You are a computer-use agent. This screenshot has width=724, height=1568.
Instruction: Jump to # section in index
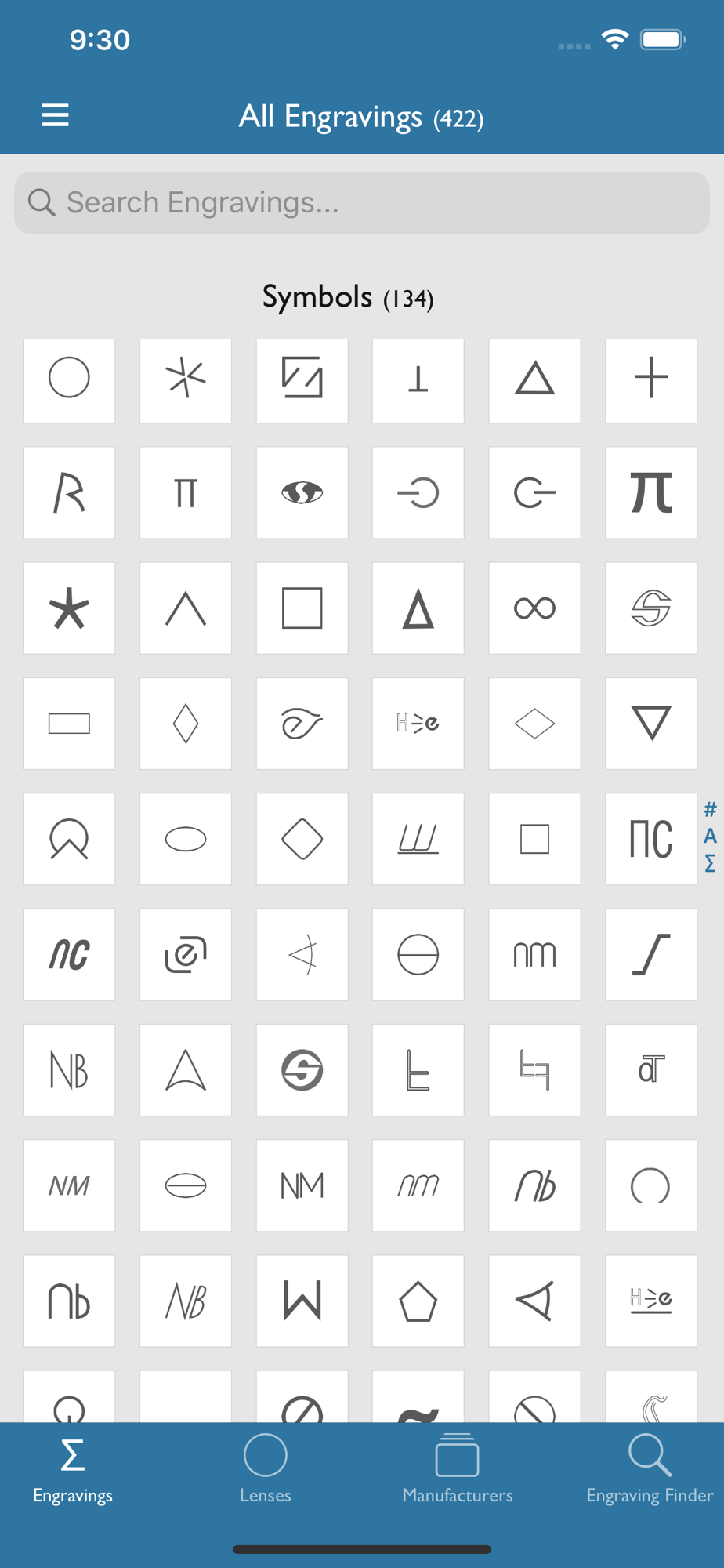[710, 809]
